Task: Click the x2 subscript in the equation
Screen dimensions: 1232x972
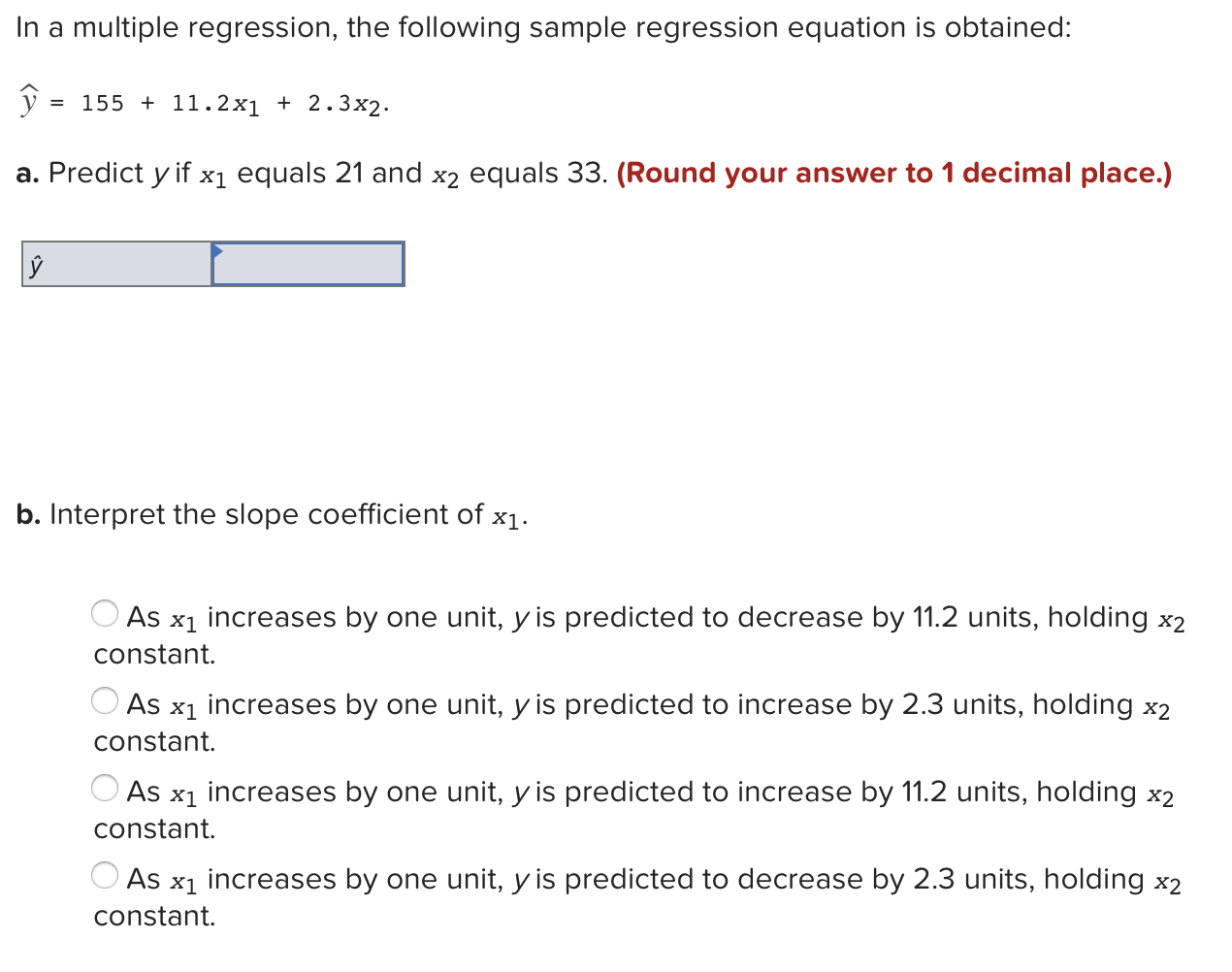Action: point(373,105)
